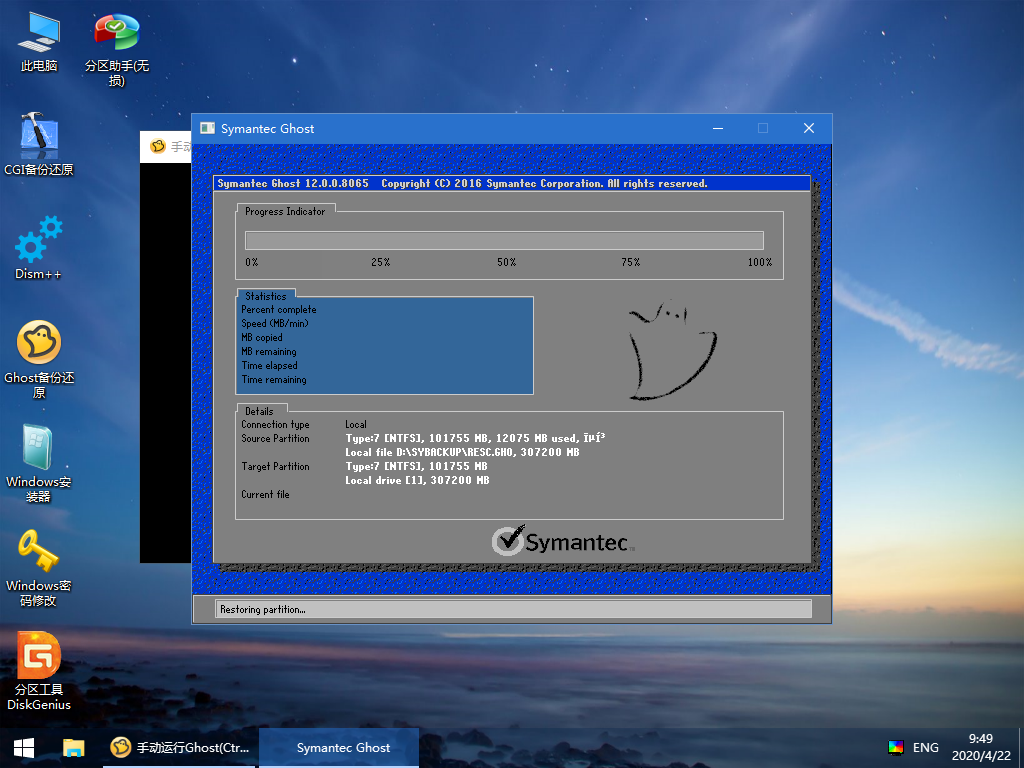Screen dimensions: 1024x768
Task: Click the Symantec Ghost title bar icon
Action: coord(208,128)
